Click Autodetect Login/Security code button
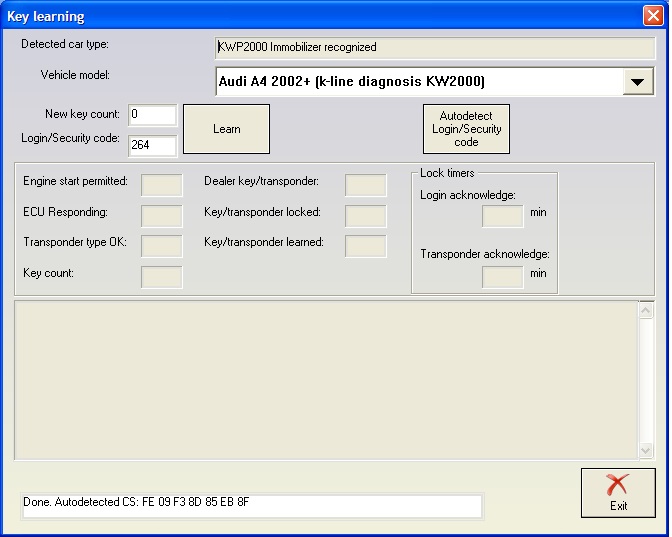 [466, 129]
